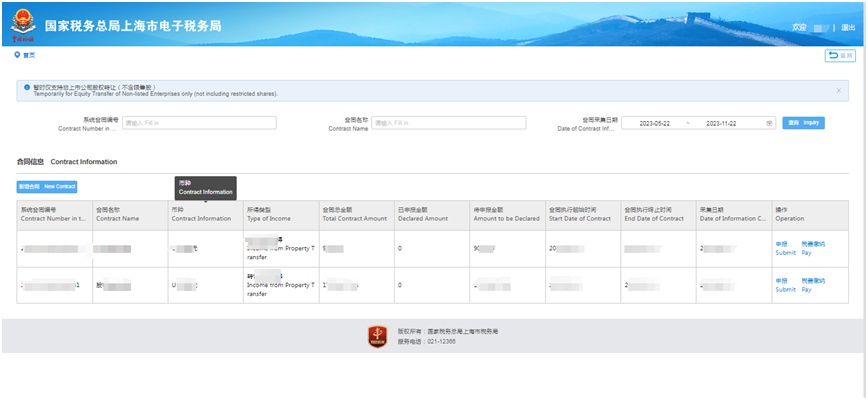Image resolution: width=868 pixels, height=400 pixels.
Task: Click the return (返回) button
Action: (x=839, y=56)
